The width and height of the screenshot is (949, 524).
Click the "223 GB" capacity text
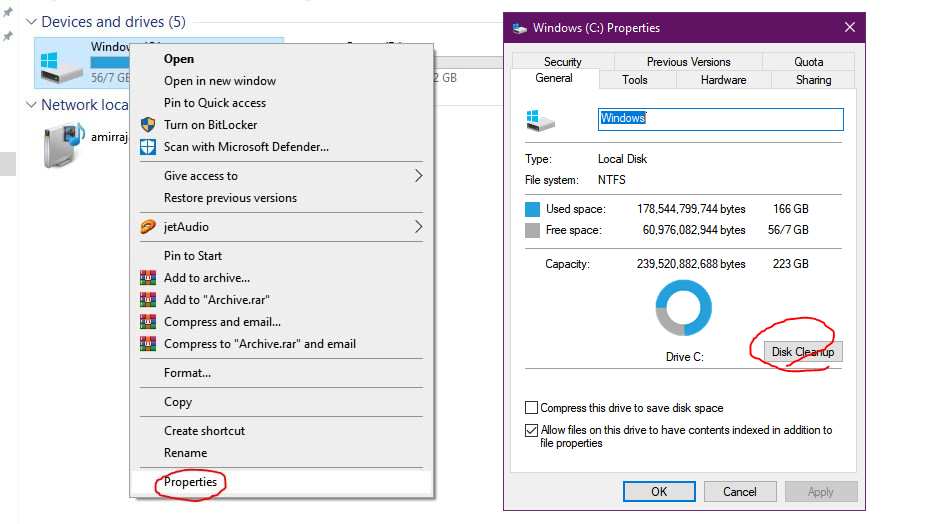790,264
